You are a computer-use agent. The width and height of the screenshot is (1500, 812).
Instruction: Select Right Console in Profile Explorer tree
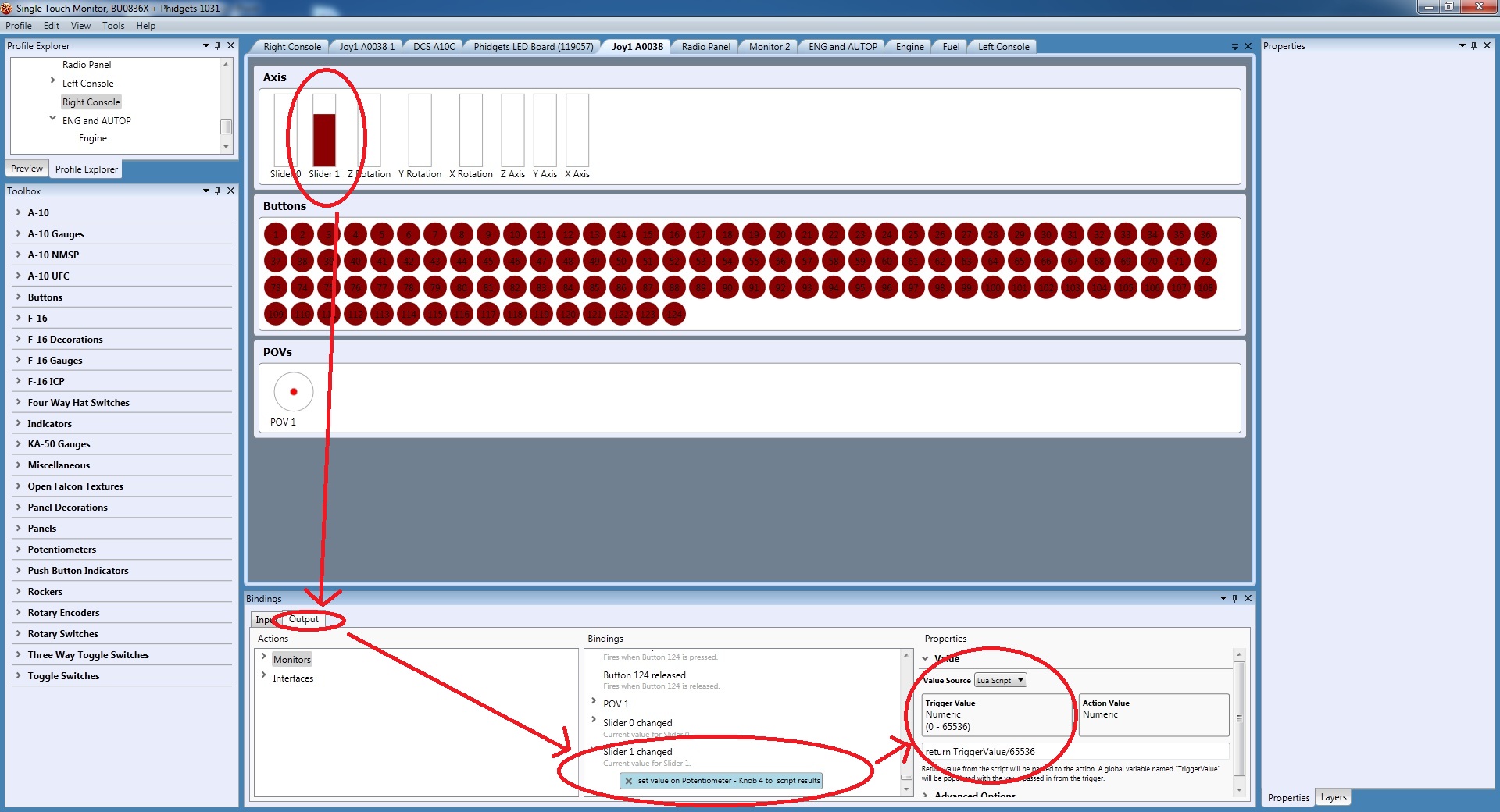point(91,102)
